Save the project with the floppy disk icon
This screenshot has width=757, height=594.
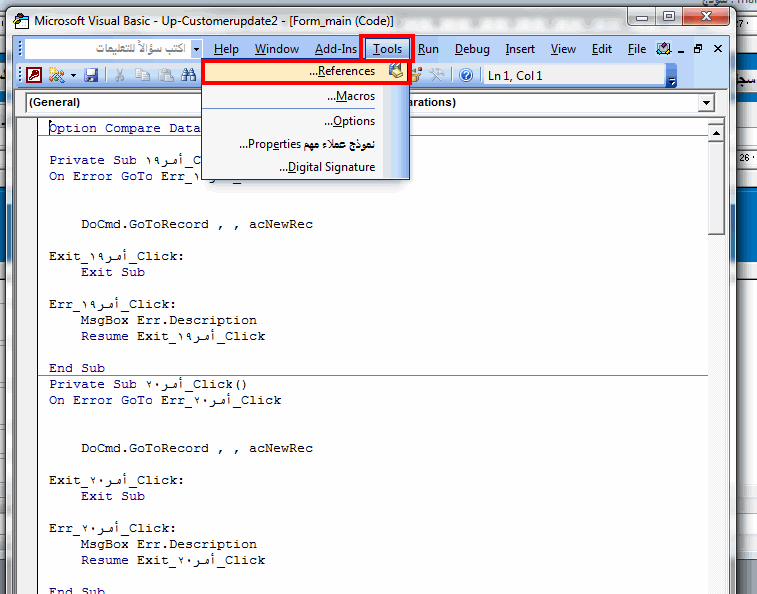pos(91,75)
